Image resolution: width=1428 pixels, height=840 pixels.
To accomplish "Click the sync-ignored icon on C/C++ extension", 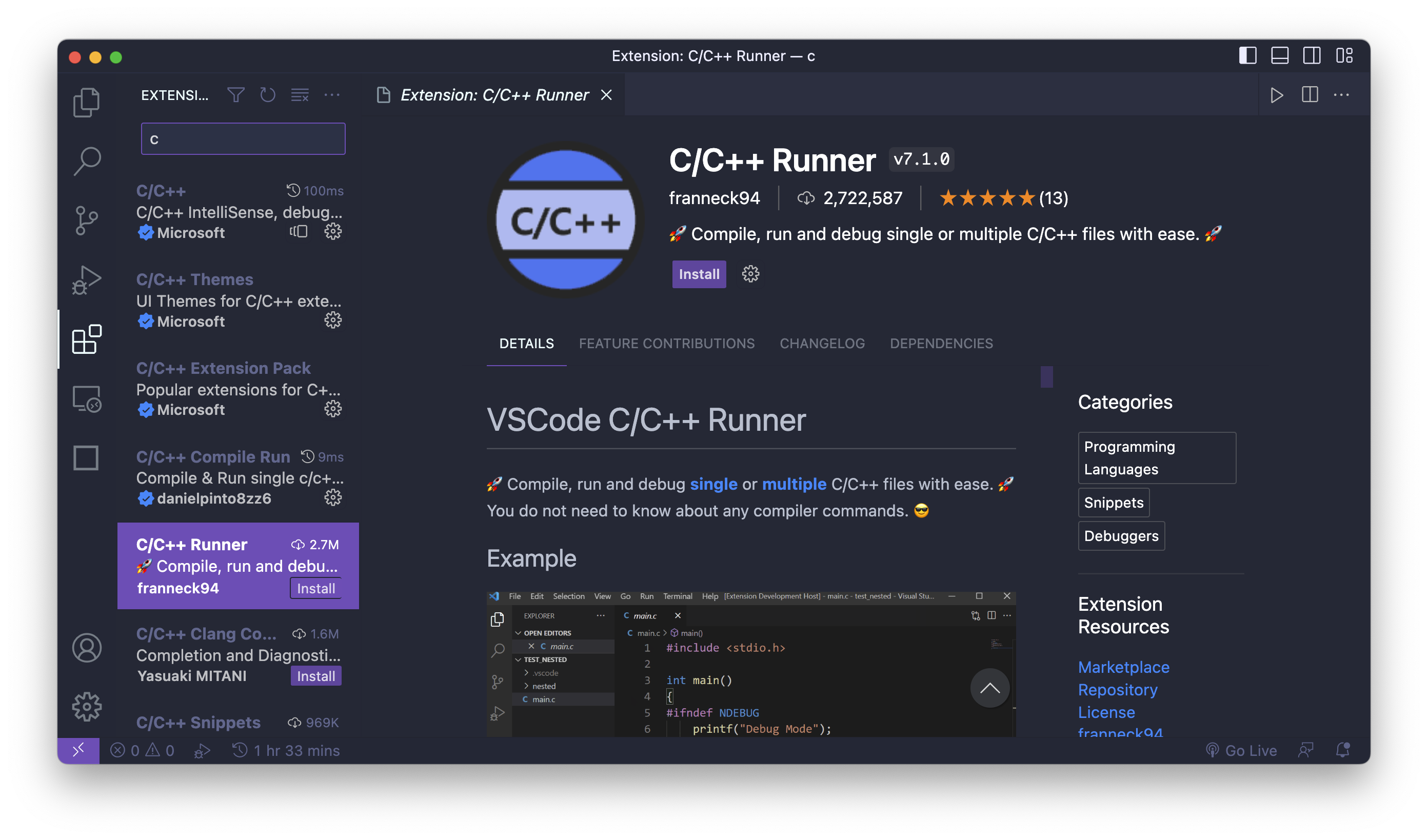I will click(299, 232).
